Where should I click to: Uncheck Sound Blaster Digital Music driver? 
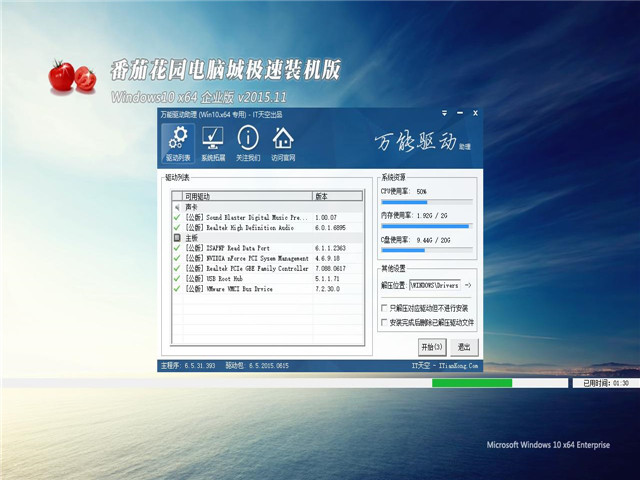pyautogui.click(x=177, y=218)
